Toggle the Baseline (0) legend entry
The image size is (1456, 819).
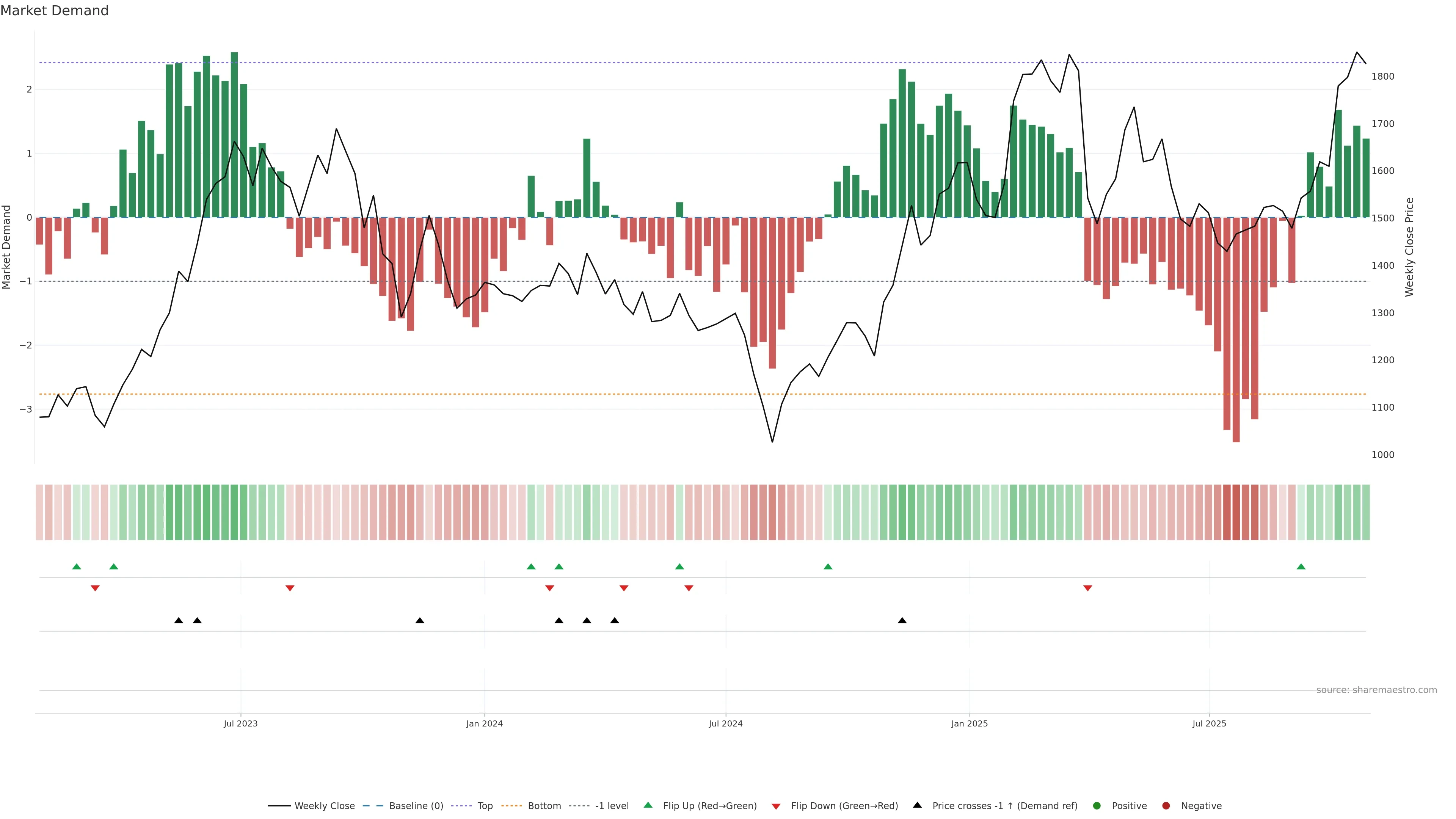pos(416,805)
